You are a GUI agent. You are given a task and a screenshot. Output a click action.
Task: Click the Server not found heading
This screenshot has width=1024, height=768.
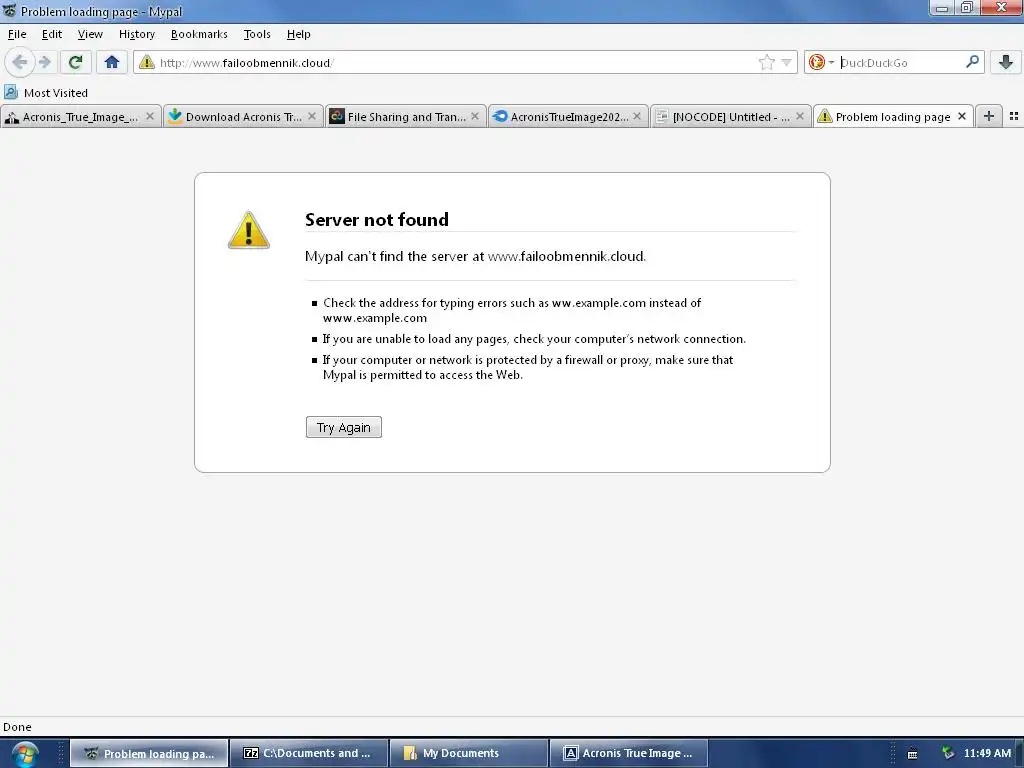click(377, 219)
